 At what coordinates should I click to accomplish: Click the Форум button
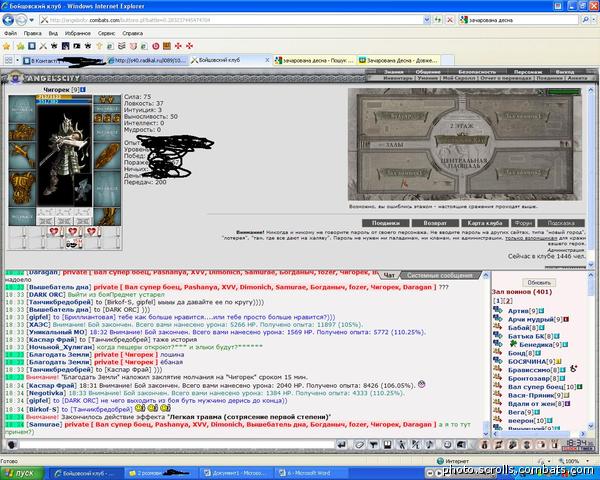(x=523, y=223)
